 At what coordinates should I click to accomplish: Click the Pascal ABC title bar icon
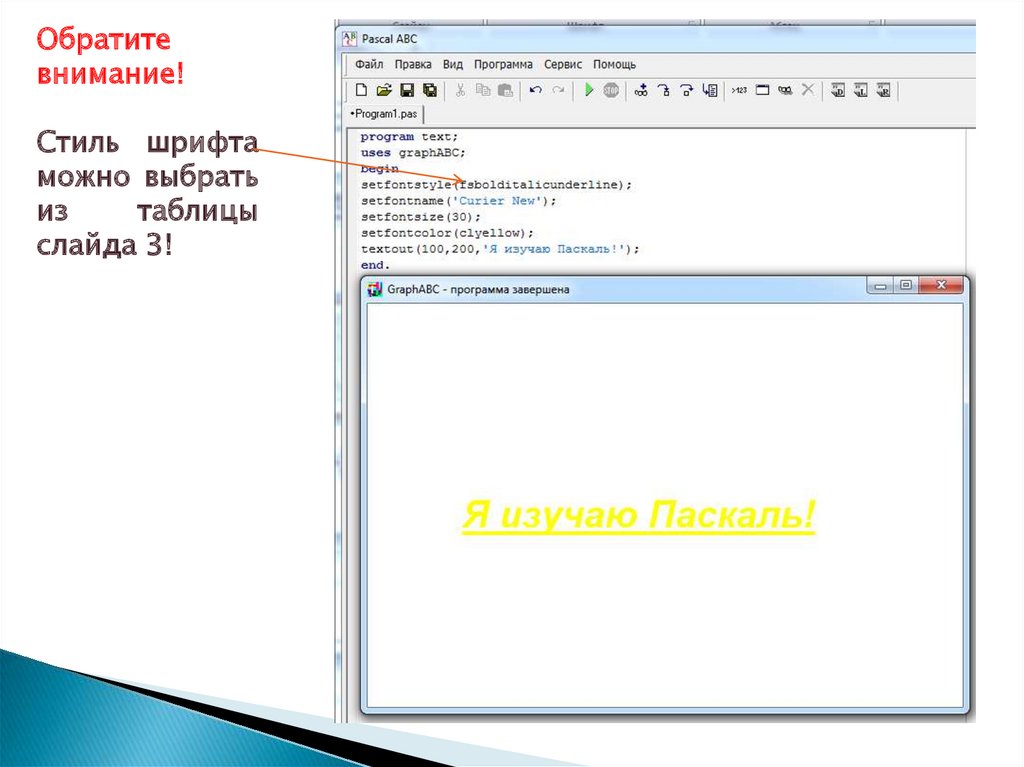pos(349,39)
